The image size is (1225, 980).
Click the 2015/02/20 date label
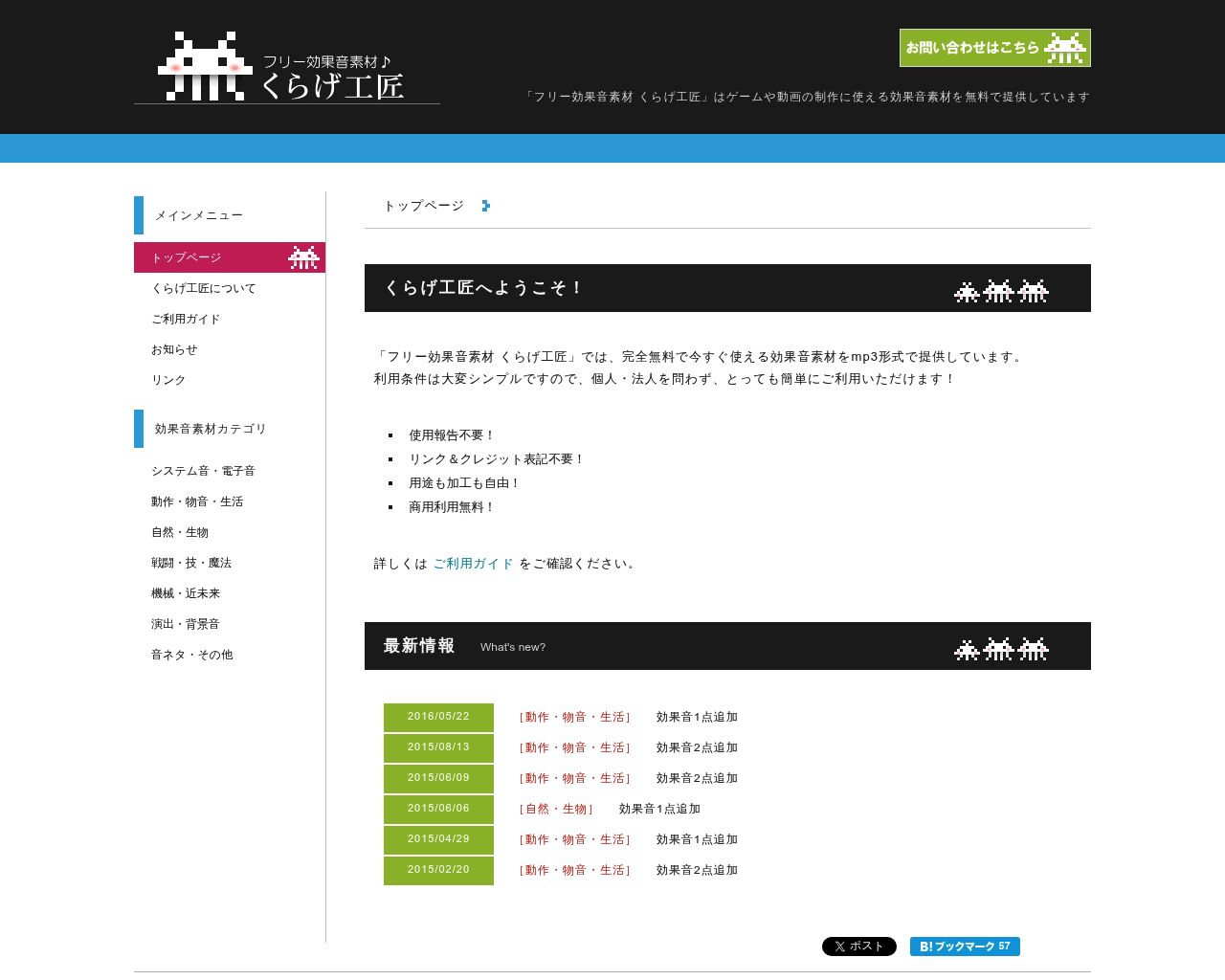point(438,870)
